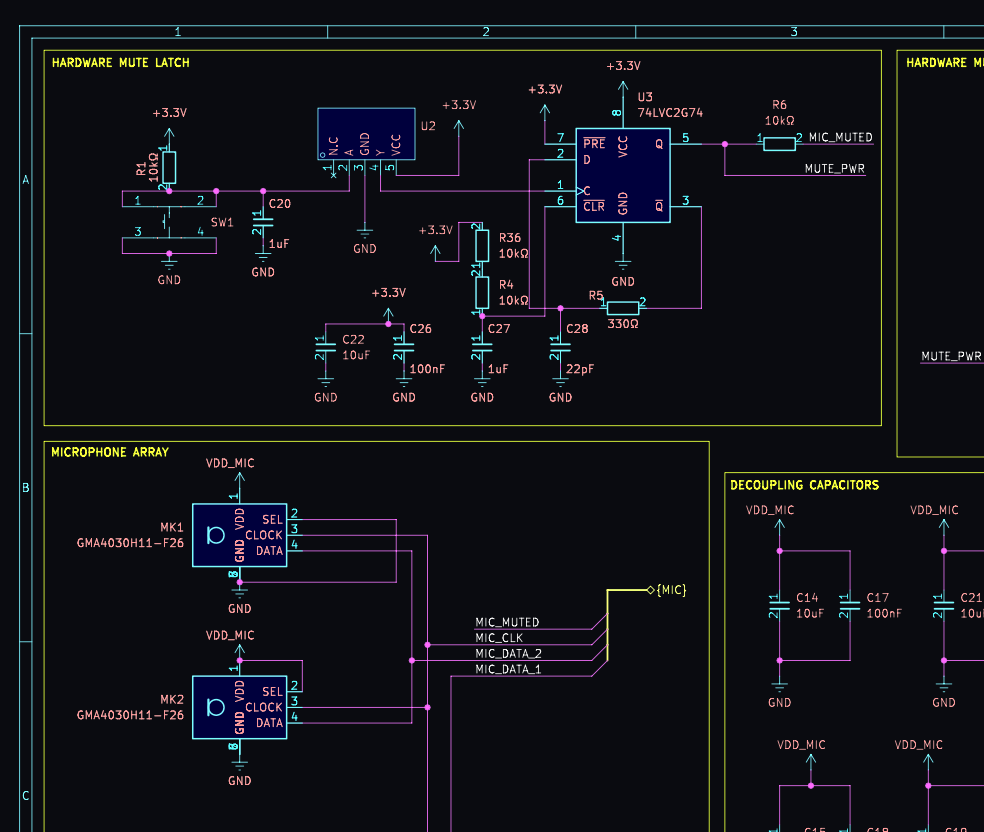Select the R4 10kΩ resistor symbol
984x832 pixels.
pyautogui.click(x=481, y=292)
